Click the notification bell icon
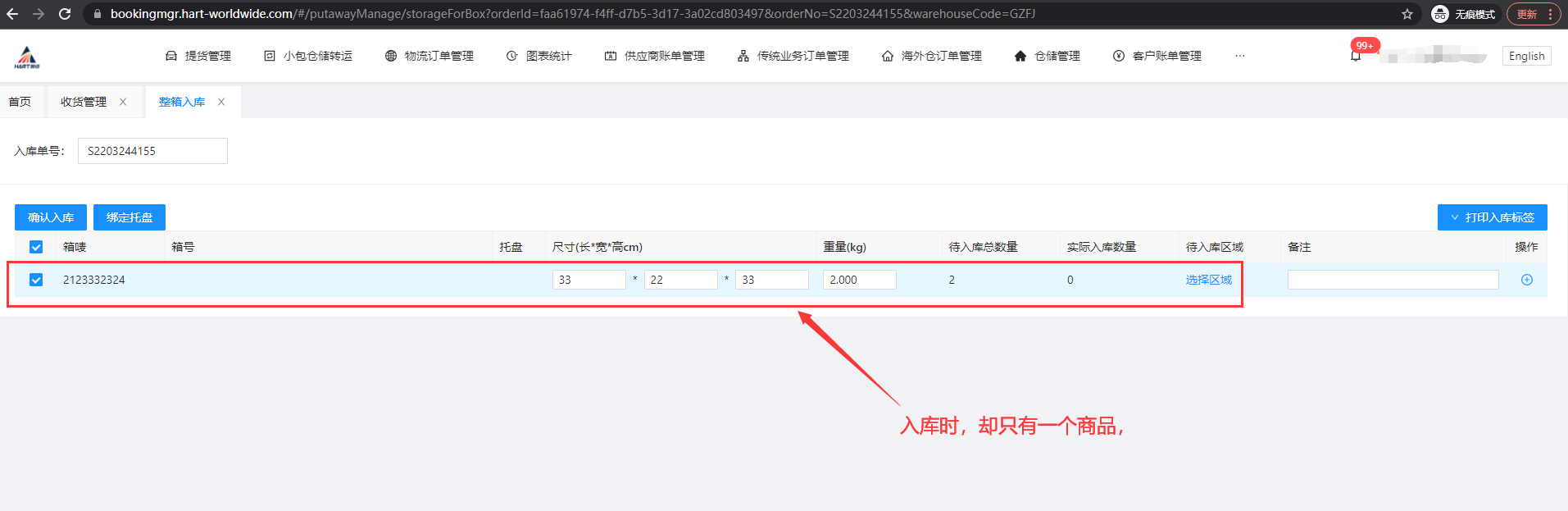The width and height of the screenshot is (1568, 511). pyautogui.click(x=1356, y=56)
